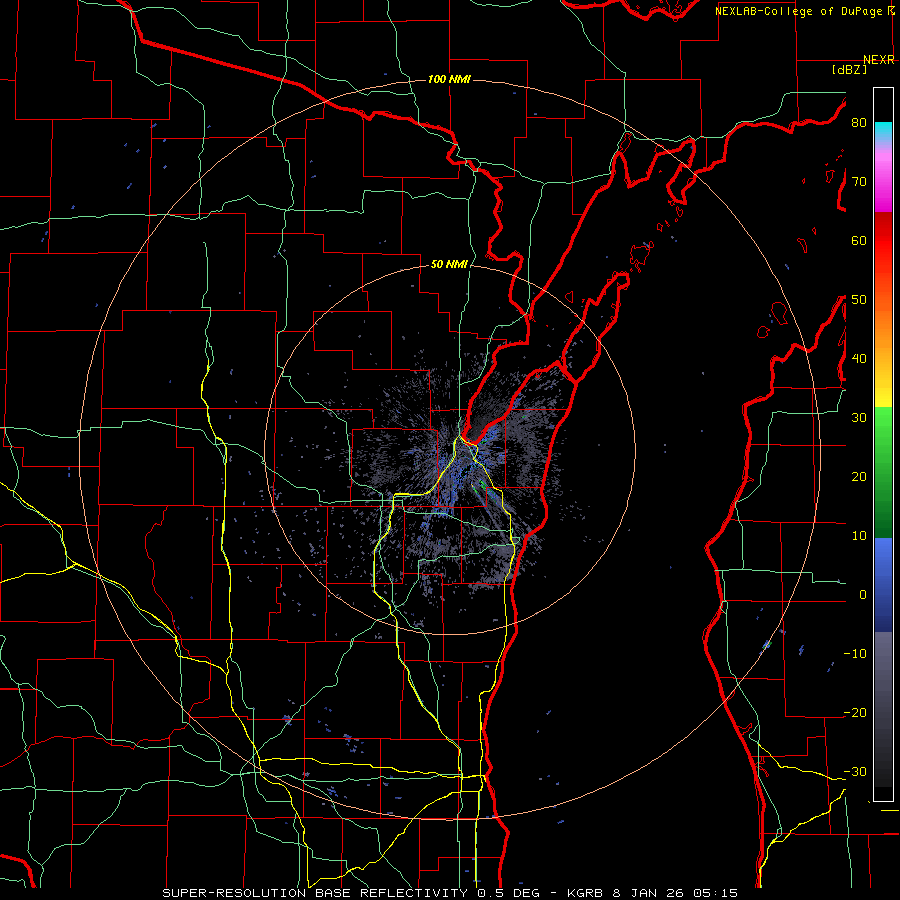
Task: Click the 30 value on the dBZ scale
Action: point(859,417)
